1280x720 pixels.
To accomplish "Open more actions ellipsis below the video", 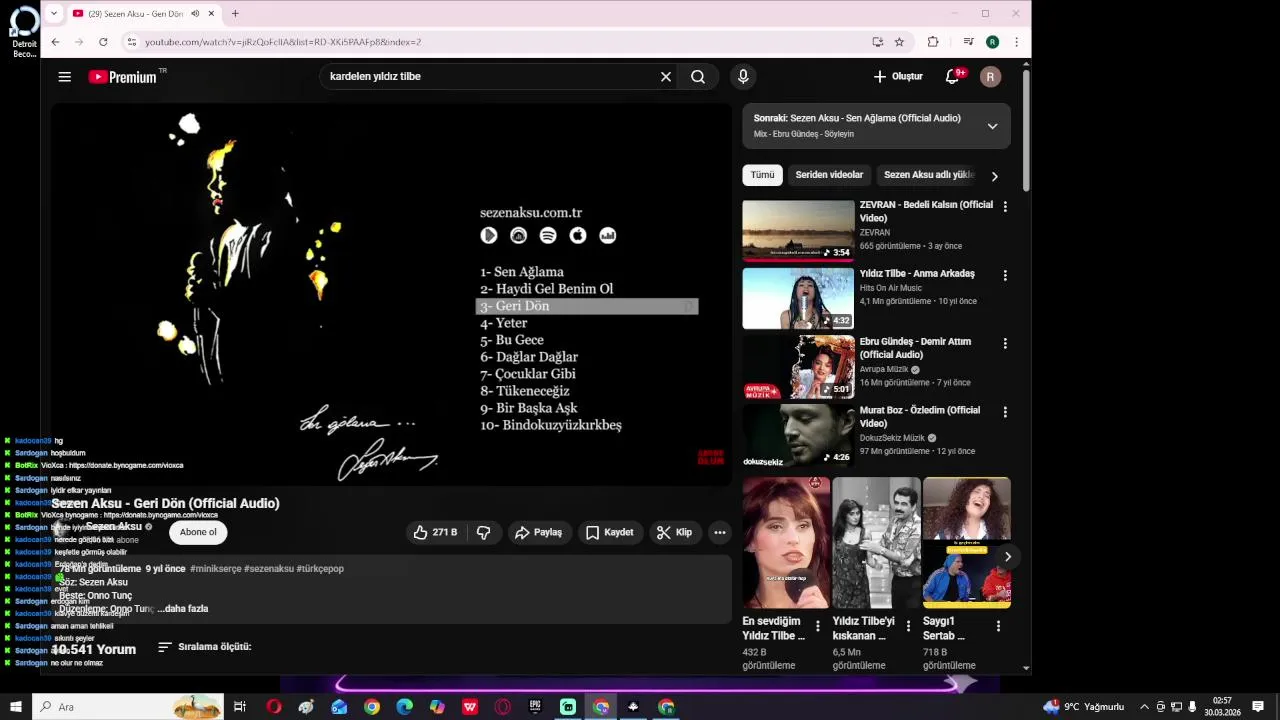I will [x=720, y=532].
